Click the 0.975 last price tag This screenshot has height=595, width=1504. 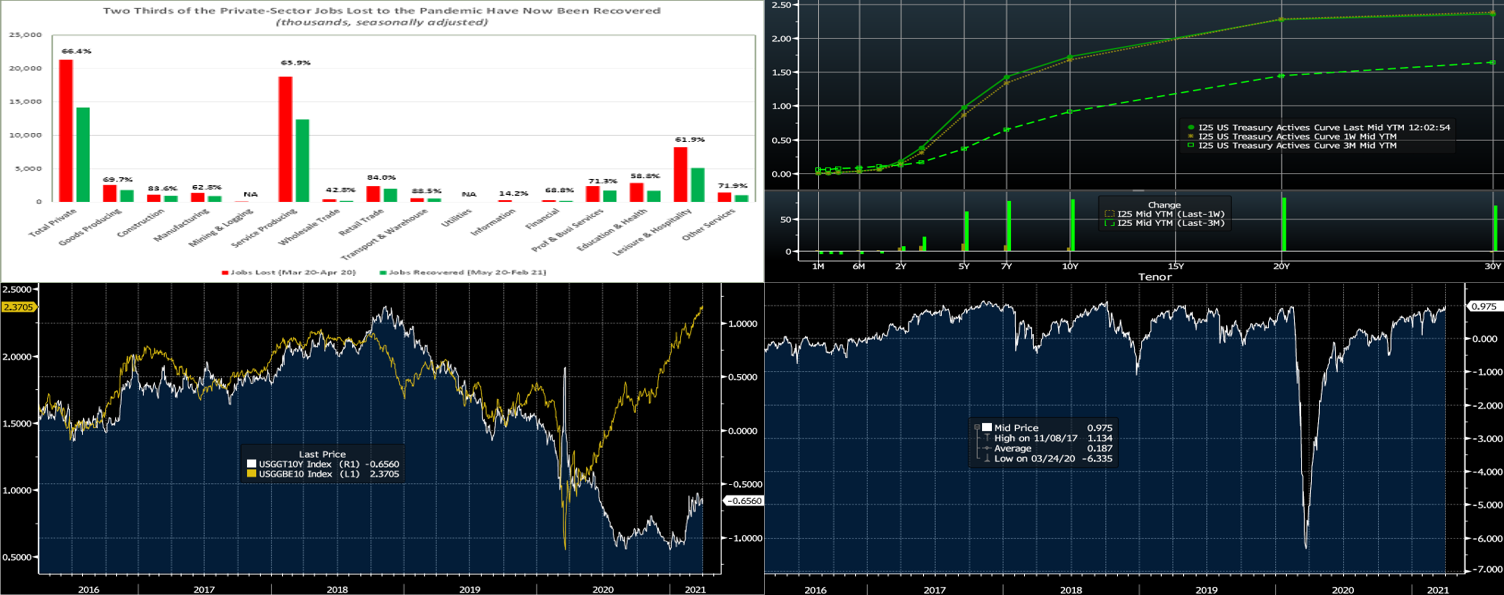[x=1481, y=307]
